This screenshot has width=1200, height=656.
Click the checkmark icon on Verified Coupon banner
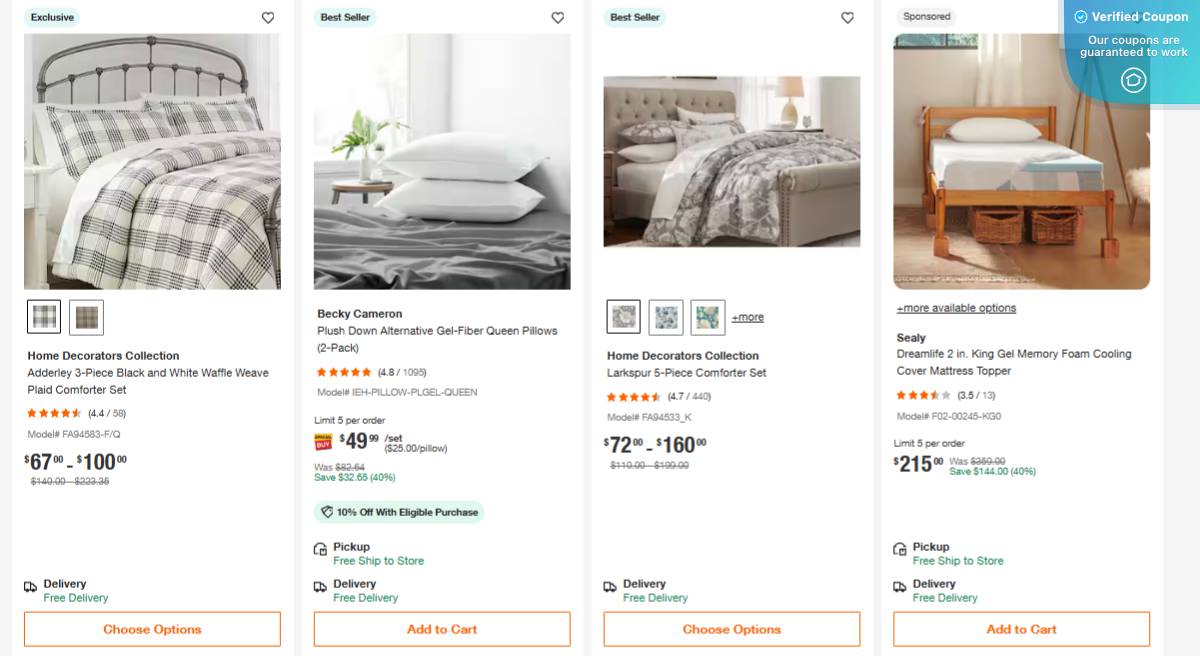(1080, 16)
